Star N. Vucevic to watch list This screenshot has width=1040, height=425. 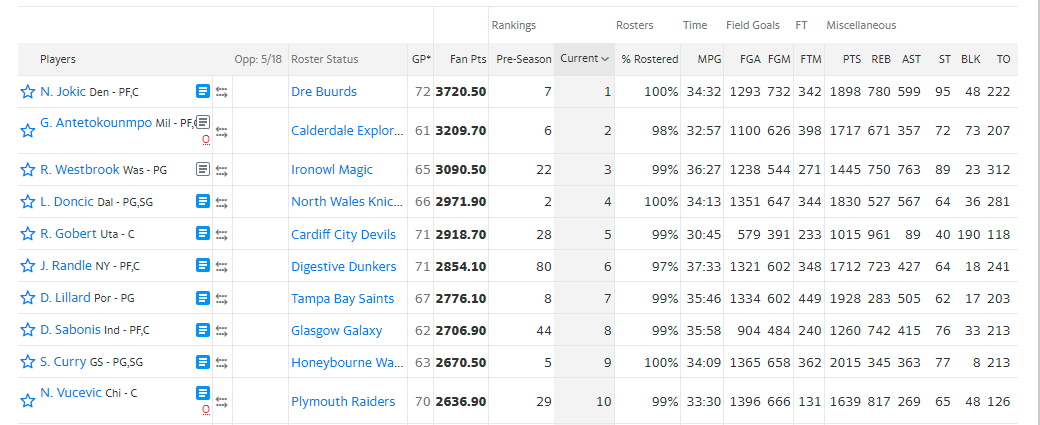point(27,400)
